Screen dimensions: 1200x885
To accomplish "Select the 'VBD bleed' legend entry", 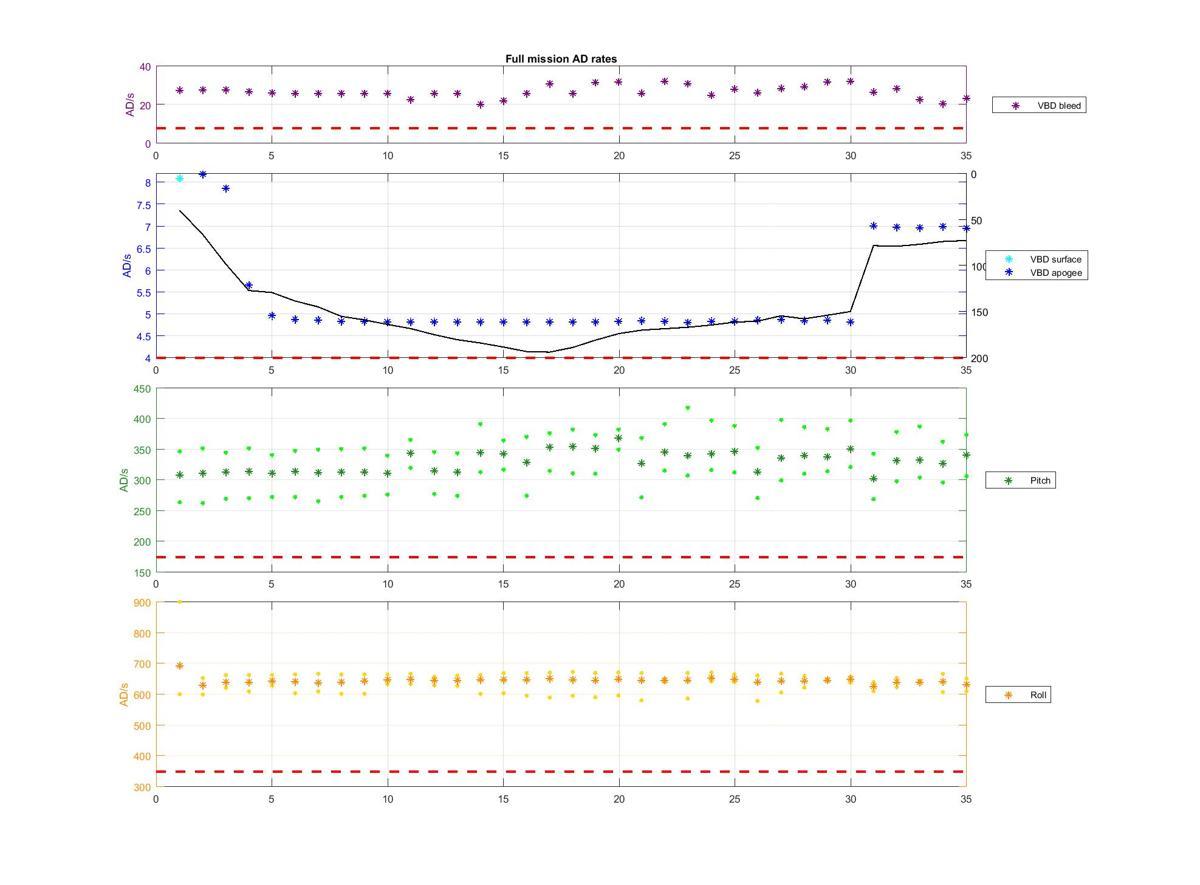I will [x=1039, y=105].
